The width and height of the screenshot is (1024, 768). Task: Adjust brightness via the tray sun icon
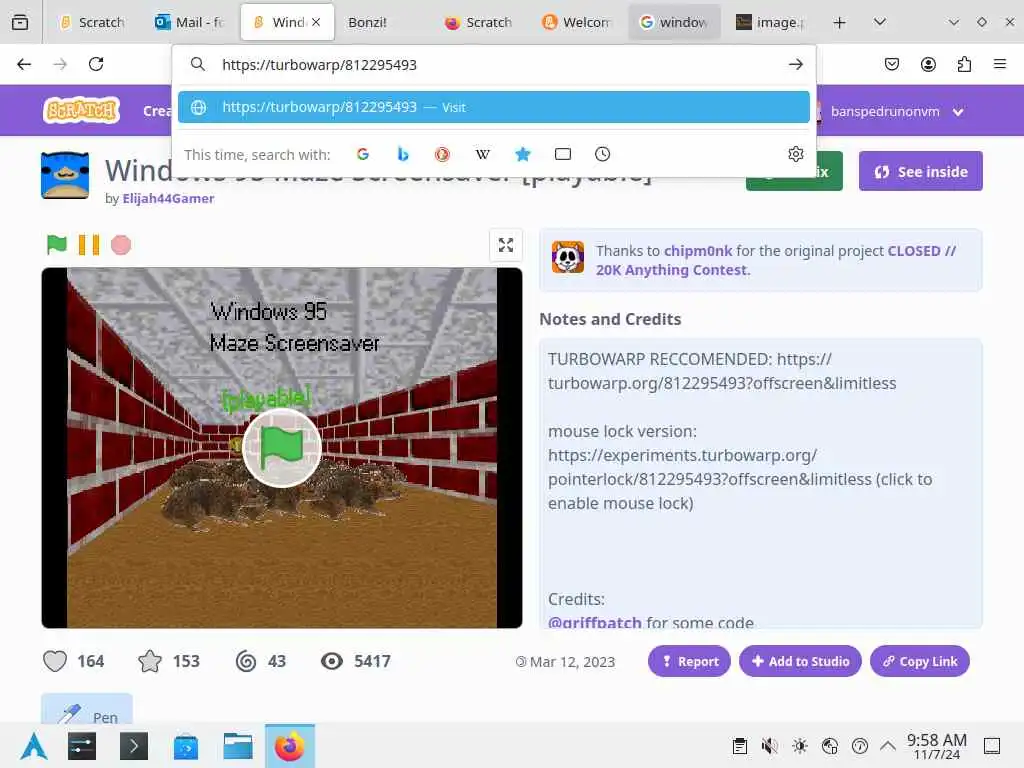tap(799, 746)
